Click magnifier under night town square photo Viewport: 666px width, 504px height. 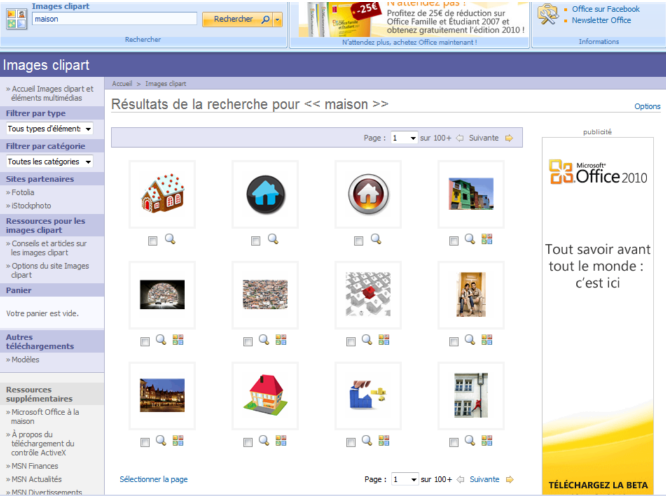coord(161,441)
